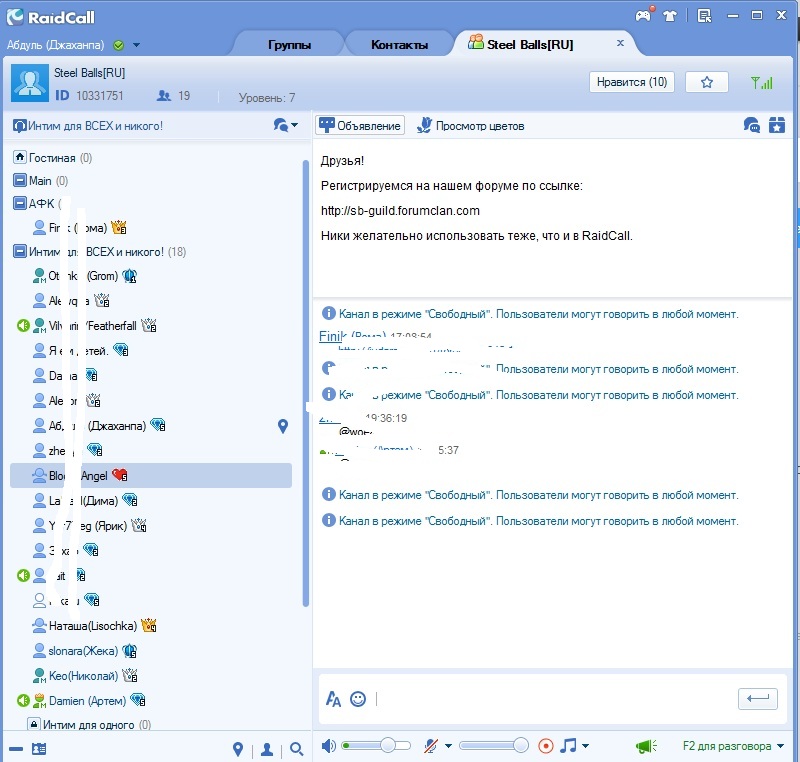Click the red heart badge beside Angel
800x762 pixels.
[119, 475]
